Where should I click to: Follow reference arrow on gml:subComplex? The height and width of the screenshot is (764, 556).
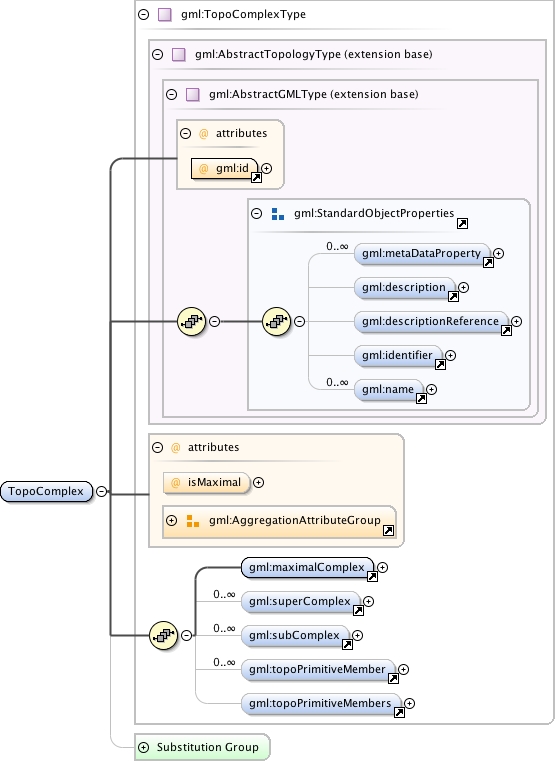click(x=347, y=645)
